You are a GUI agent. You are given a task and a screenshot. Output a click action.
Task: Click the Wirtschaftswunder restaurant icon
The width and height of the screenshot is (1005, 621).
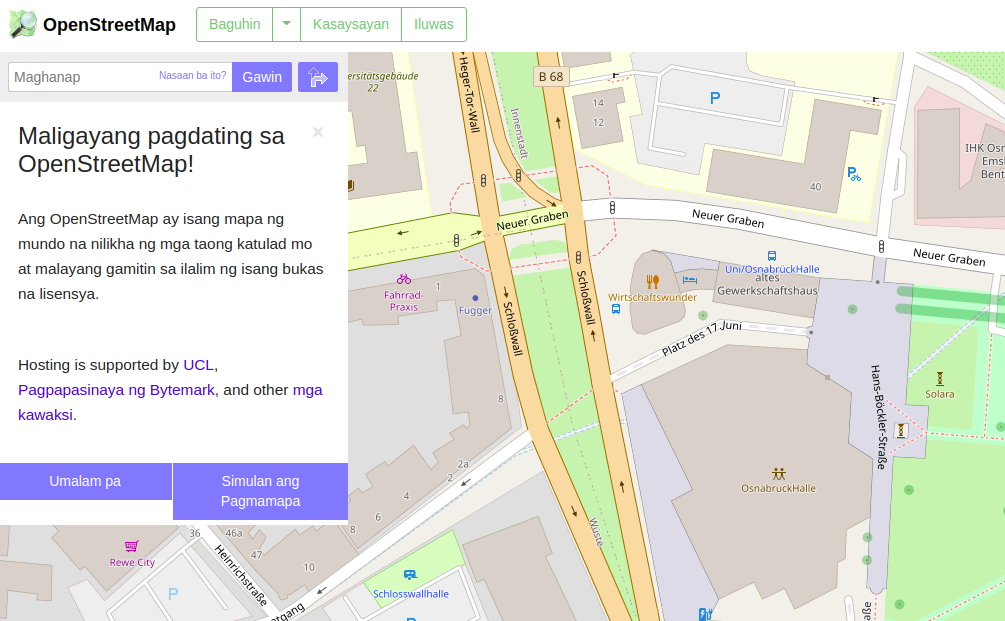click(652, 282)
